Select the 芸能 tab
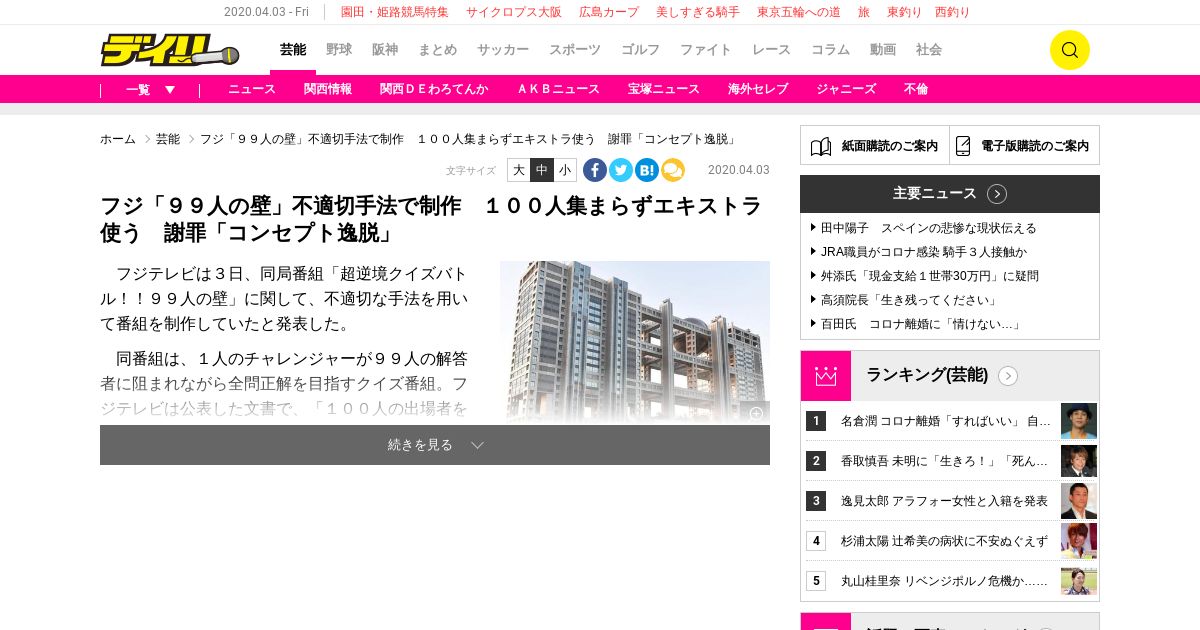The height and width of the screenshot is (630, 1200). pyautogui.click(x=293, y=50)
